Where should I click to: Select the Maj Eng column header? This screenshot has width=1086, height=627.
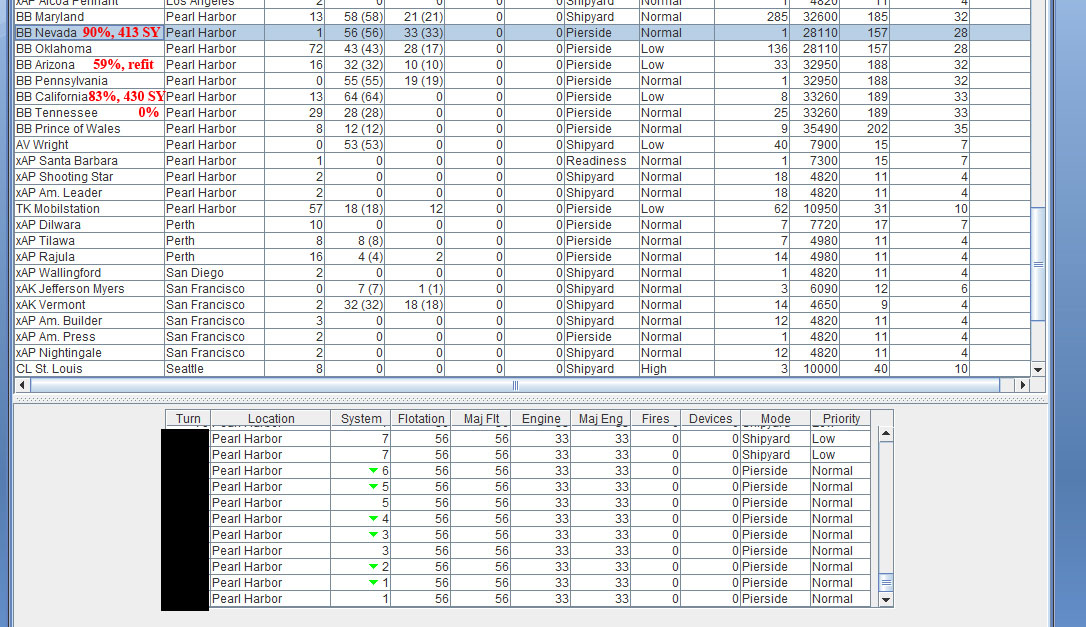601,418
